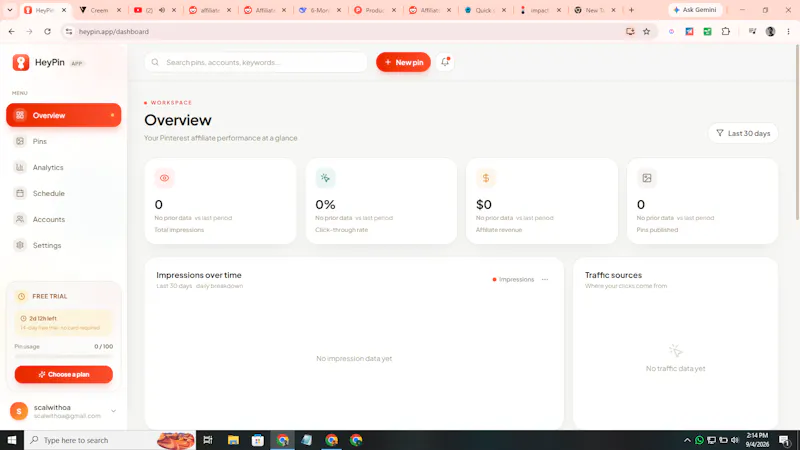The image size is (800, 450).
Task: Click the Windows Type here to search box
Action: point(110,440)
